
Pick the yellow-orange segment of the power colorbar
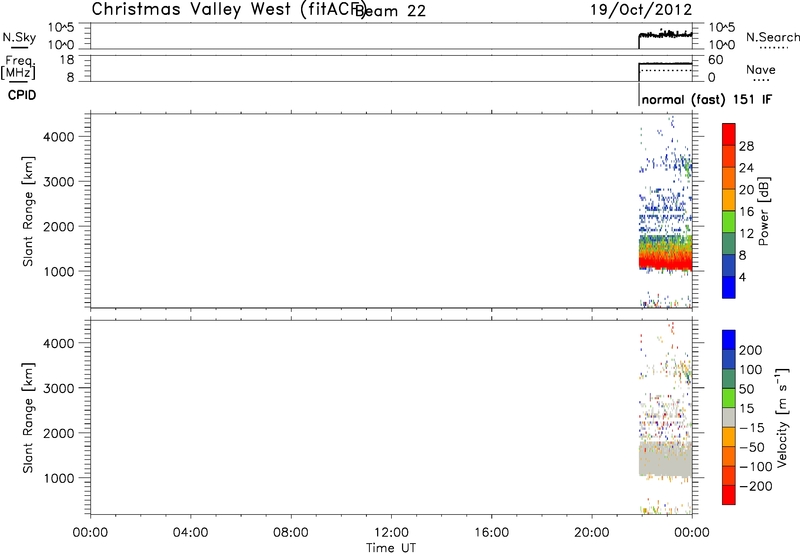pyautogui.click(x=729, y=200)
